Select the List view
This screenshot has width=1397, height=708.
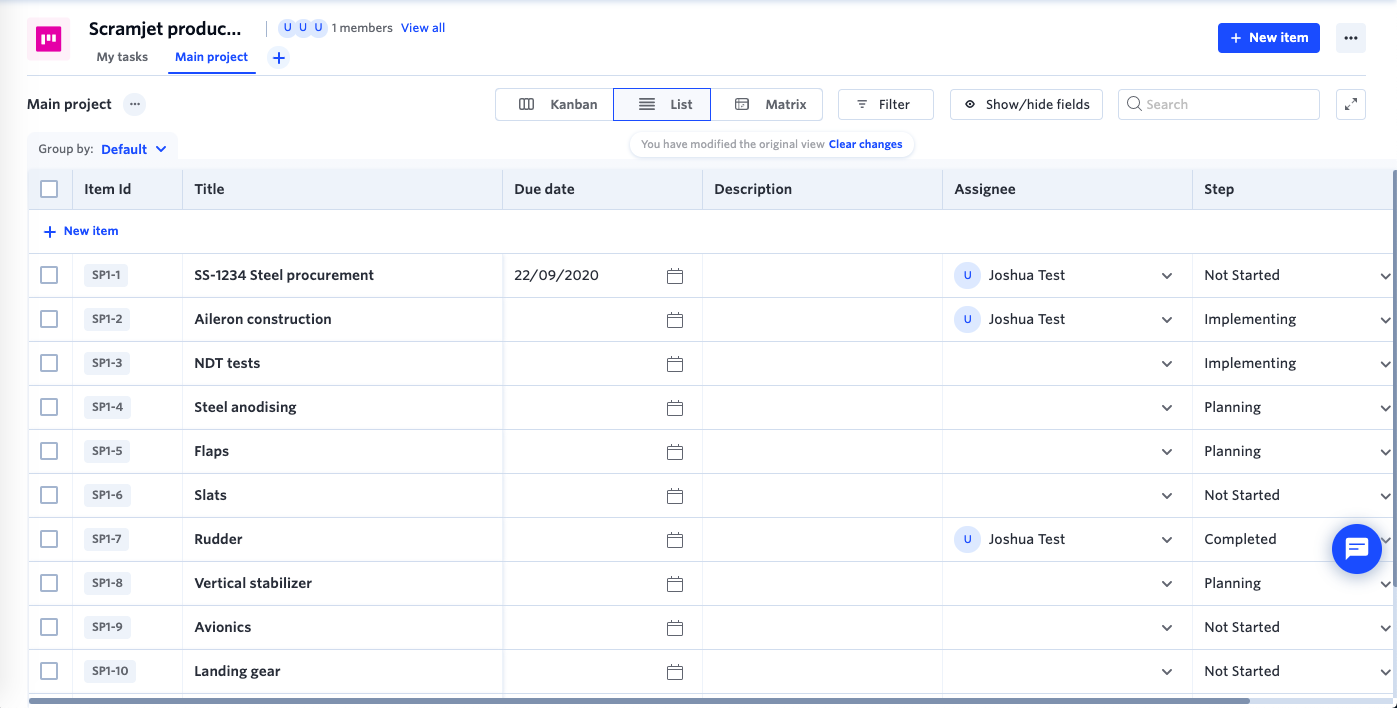pos(662,104)
